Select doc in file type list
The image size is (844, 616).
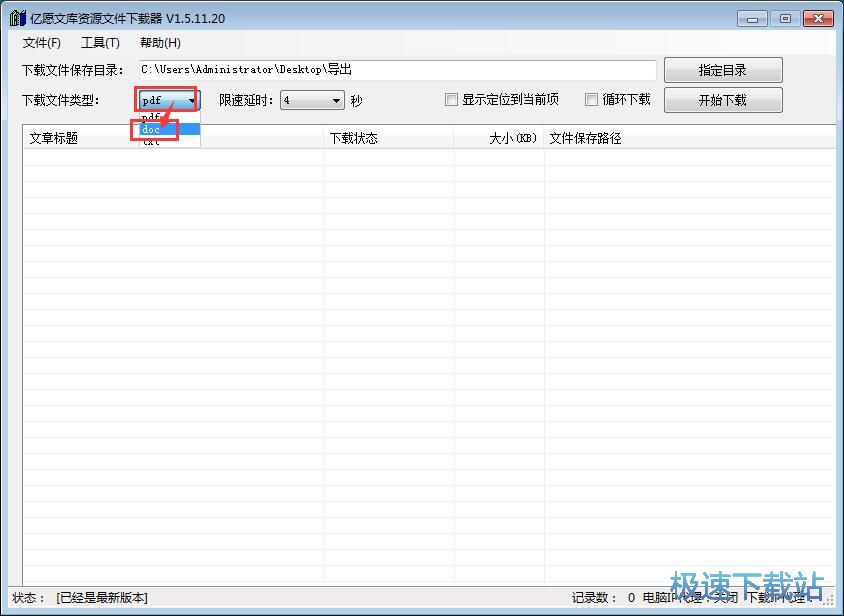tap(170, 129)
